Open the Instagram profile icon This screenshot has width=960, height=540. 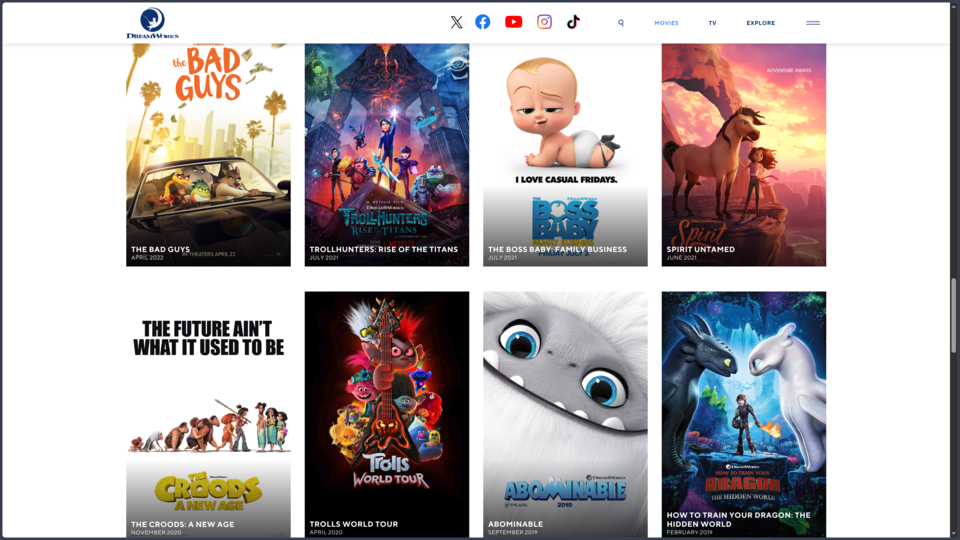pos(544,22)
